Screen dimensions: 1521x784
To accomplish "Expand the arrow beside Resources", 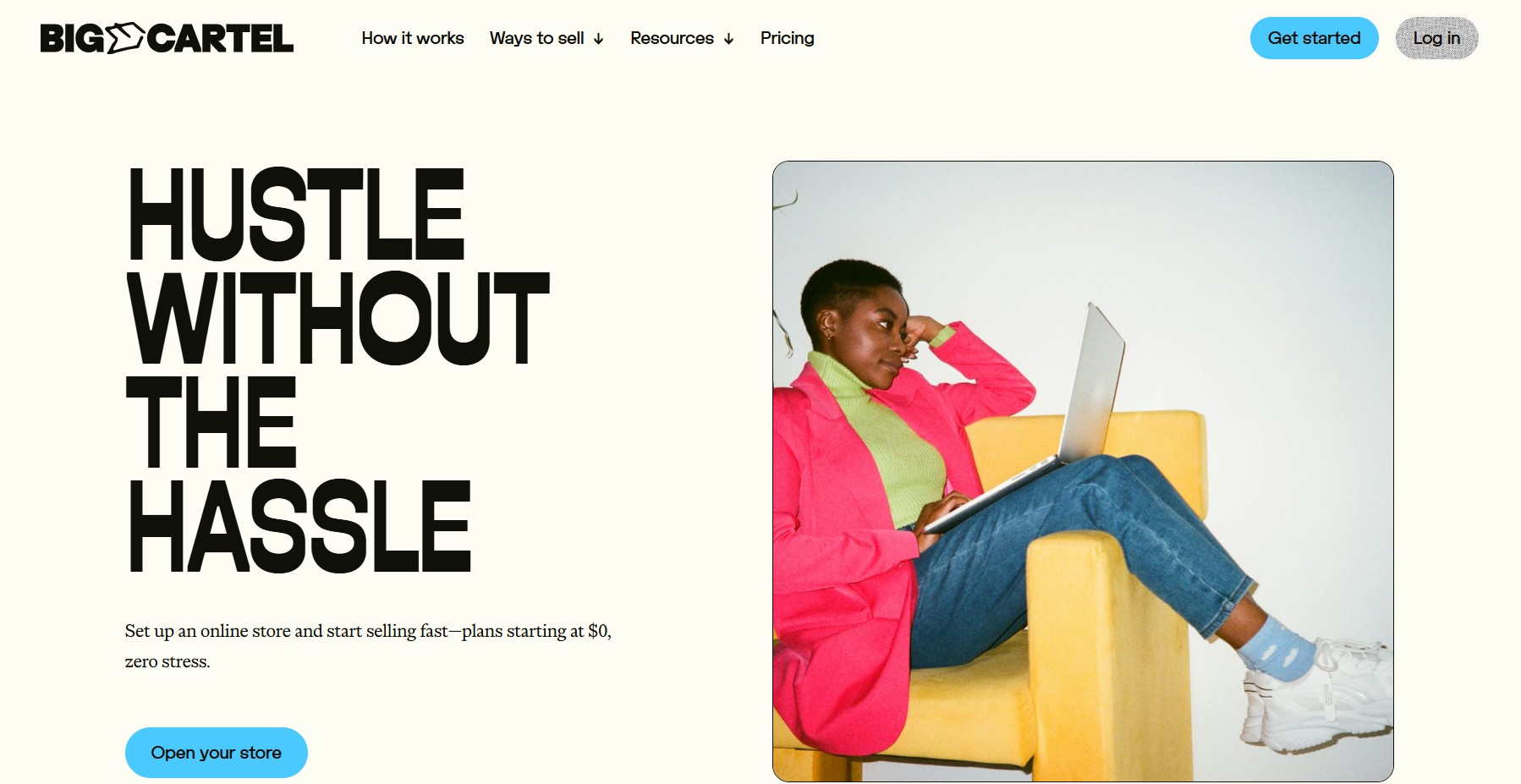I will pyautogui.click(x=728, y=39).
